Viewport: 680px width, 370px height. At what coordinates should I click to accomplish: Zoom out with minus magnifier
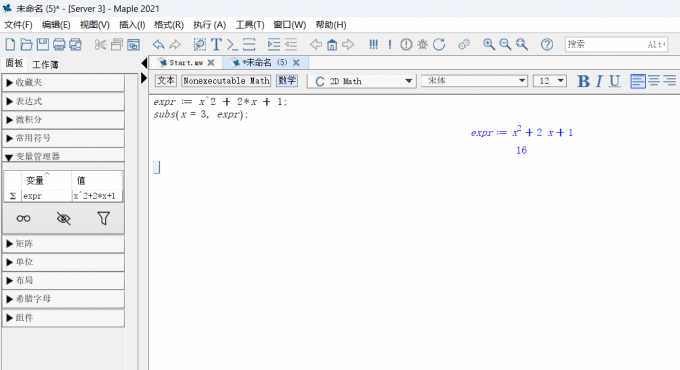[505, 44]
